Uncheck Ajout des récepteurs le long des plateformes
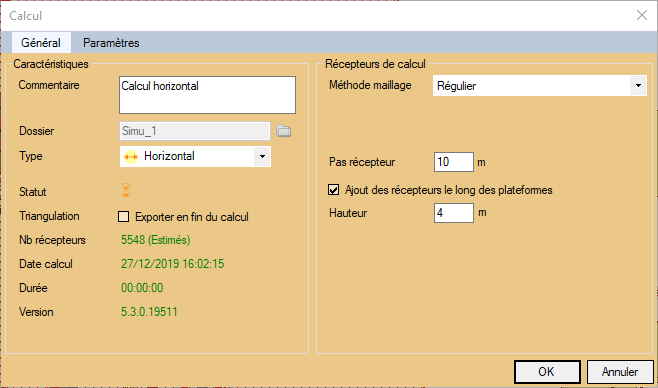 334,190
